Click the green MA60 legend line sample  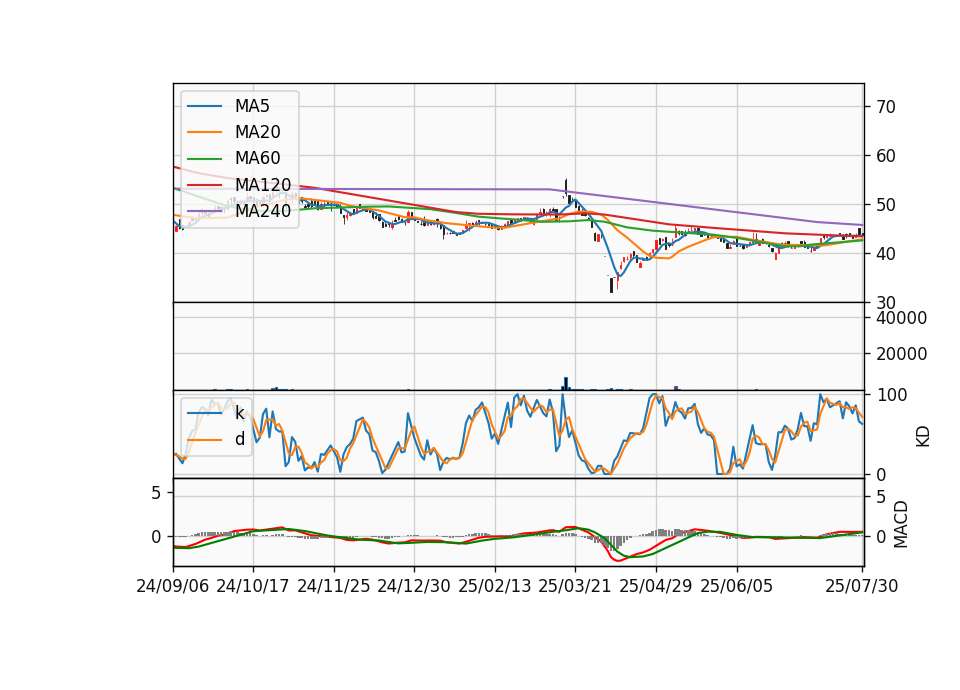point(204,159)
